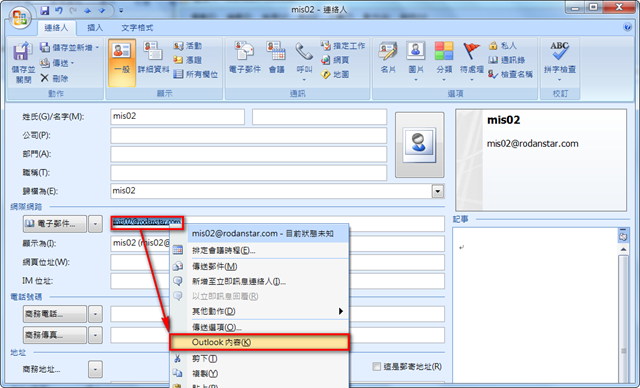Choose Cut (剪下) in context menu
This screenshot has width=640, height=388.
click(260, 358)
